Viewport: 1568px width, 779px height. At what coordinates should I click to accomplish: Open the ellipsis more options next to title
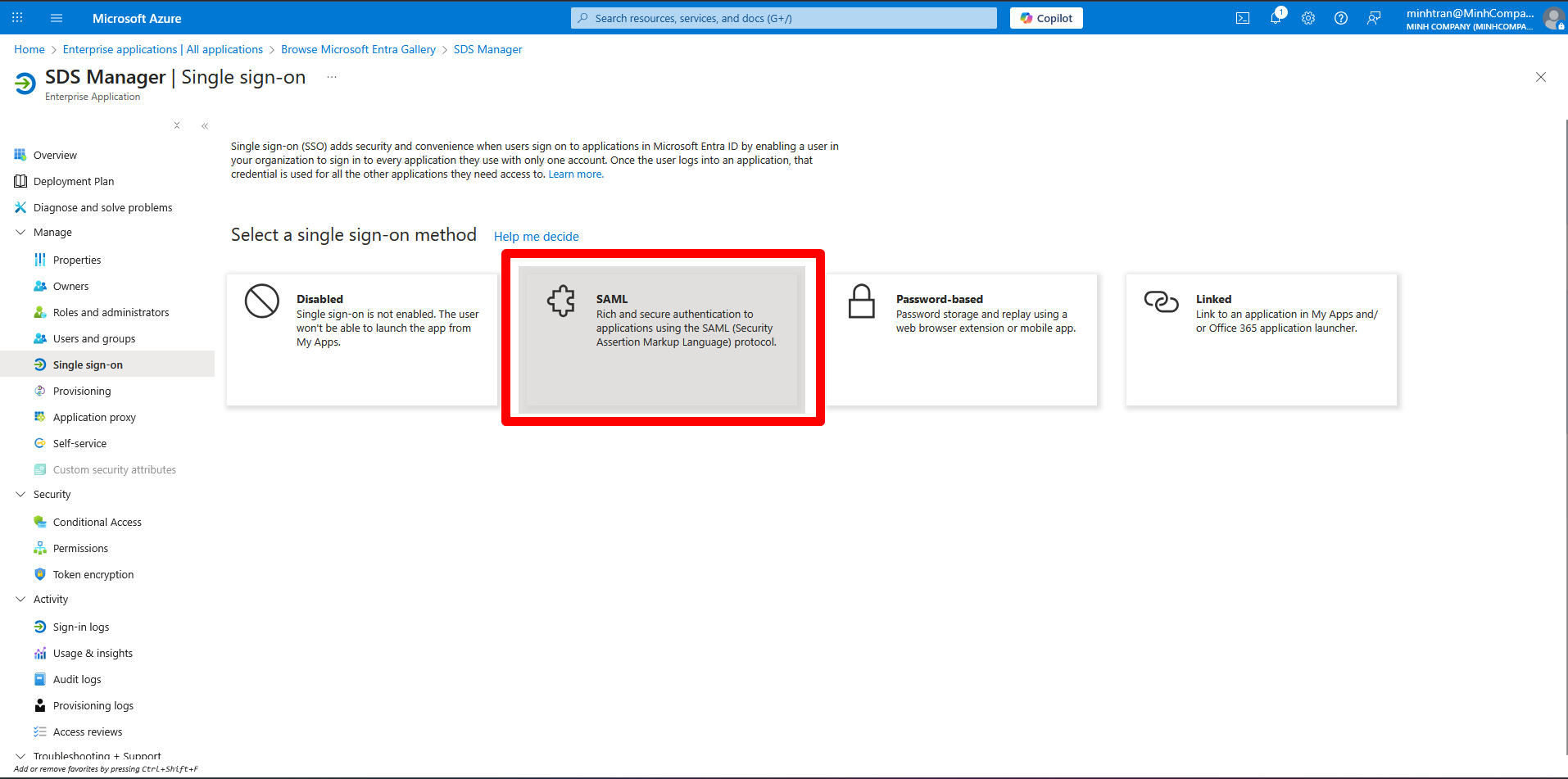point(332,77)
